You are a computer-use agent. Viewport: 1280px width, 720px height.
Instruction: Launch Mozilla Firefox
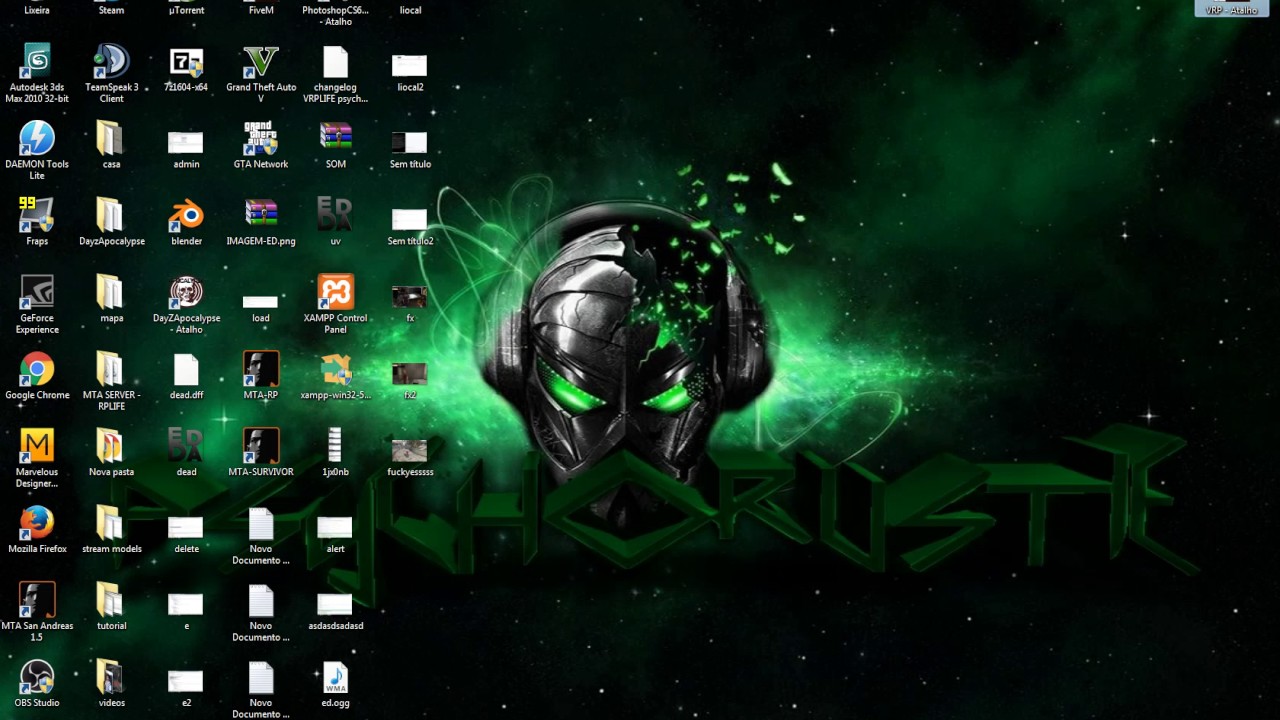point(37,524)
